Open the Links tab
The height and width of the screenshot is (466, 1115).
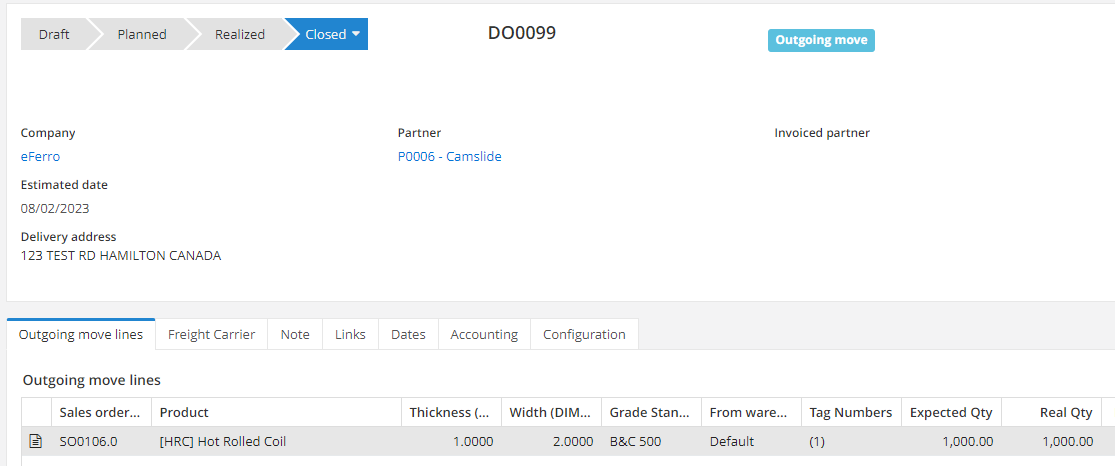tap(350, 334)
